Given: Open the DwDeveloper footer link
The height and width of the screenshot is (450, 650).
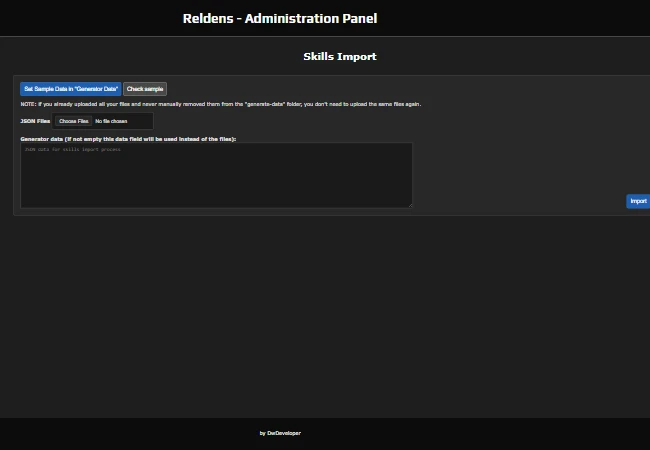Looking at the screenshot, I should 284,433.
